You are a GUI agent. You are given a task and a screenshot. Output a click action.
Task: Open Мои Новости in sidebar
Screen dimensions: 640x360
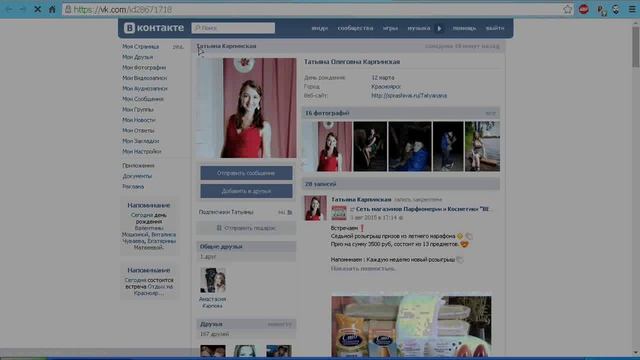pos(139,120)
